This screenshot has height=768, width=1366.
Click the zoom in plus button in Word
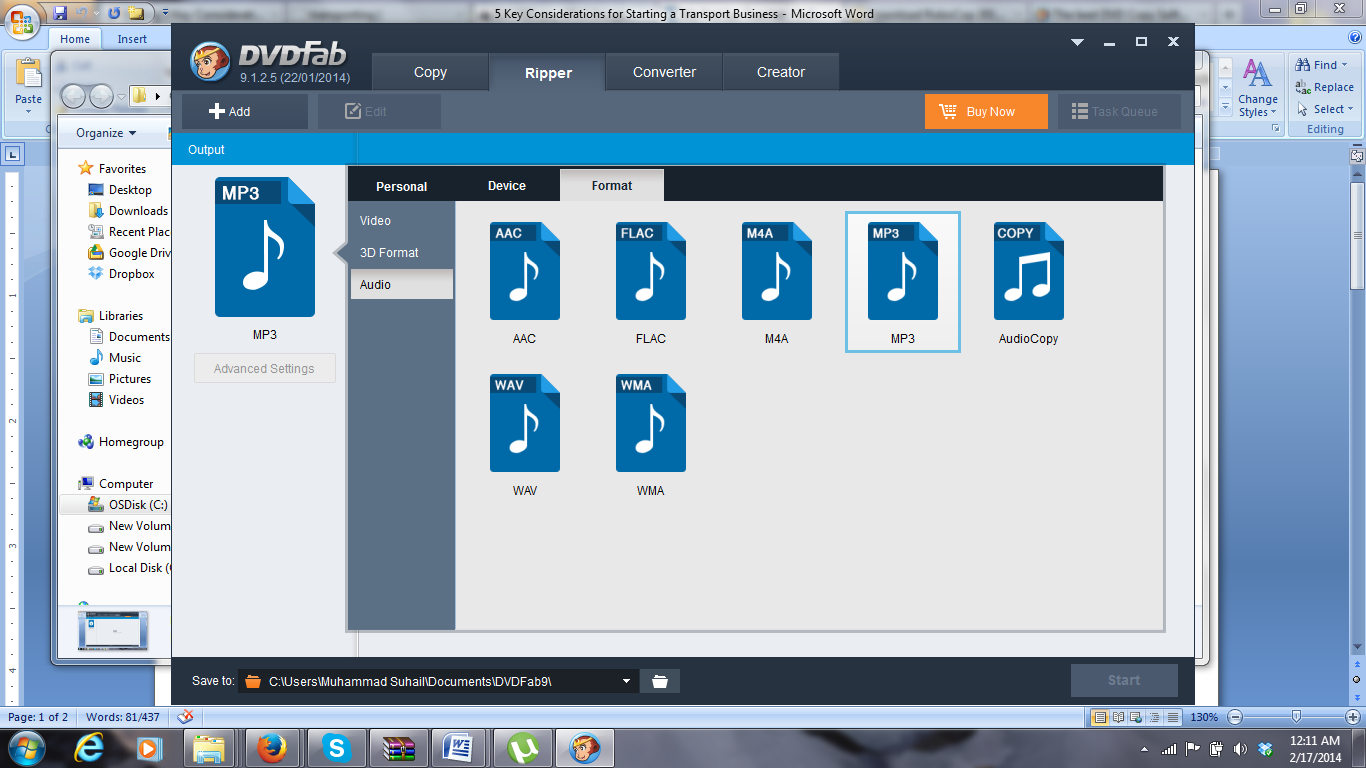1352,717
